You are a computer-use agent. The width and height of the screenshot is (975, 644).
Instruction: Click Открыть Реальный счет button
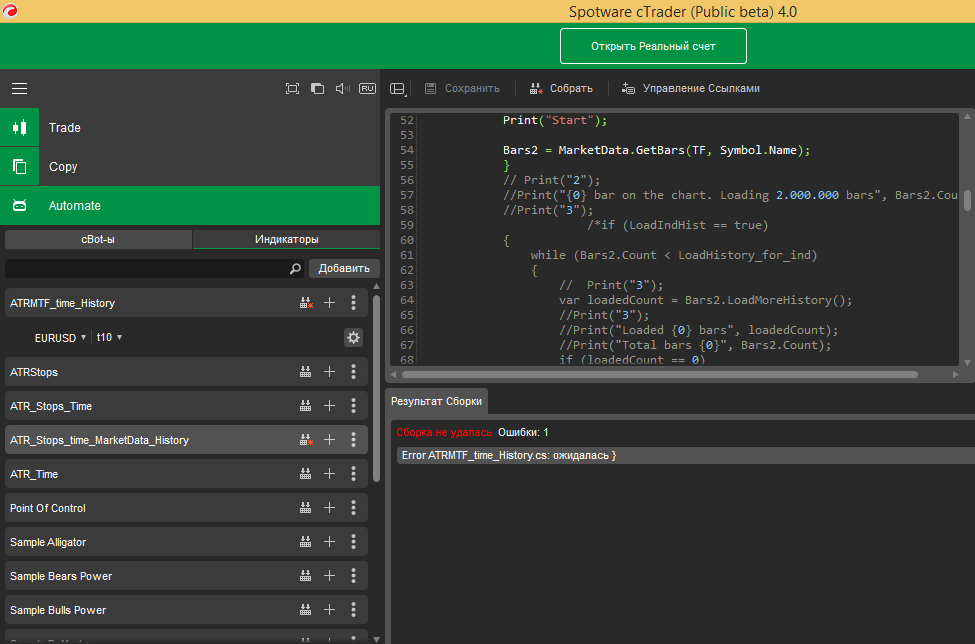653,46
